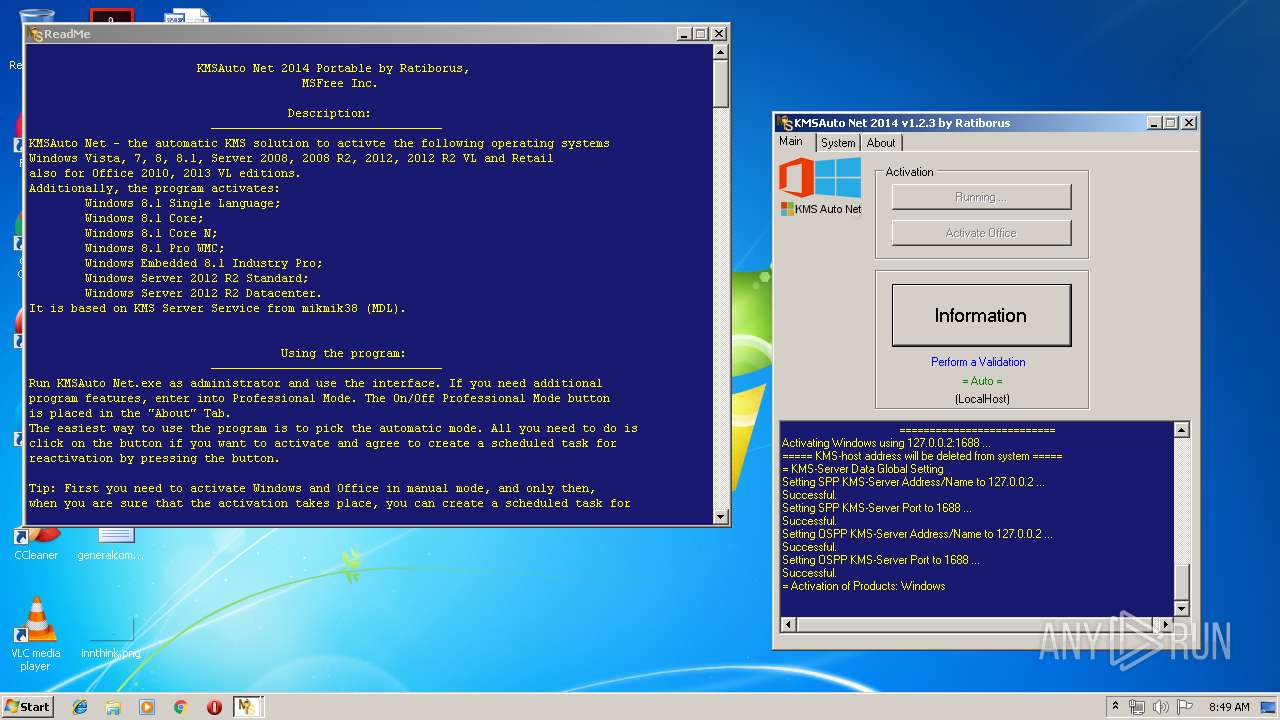Screen dimensions: 1280x720
Task: Click the Activate Office button
Action: [x=981, y=233]
